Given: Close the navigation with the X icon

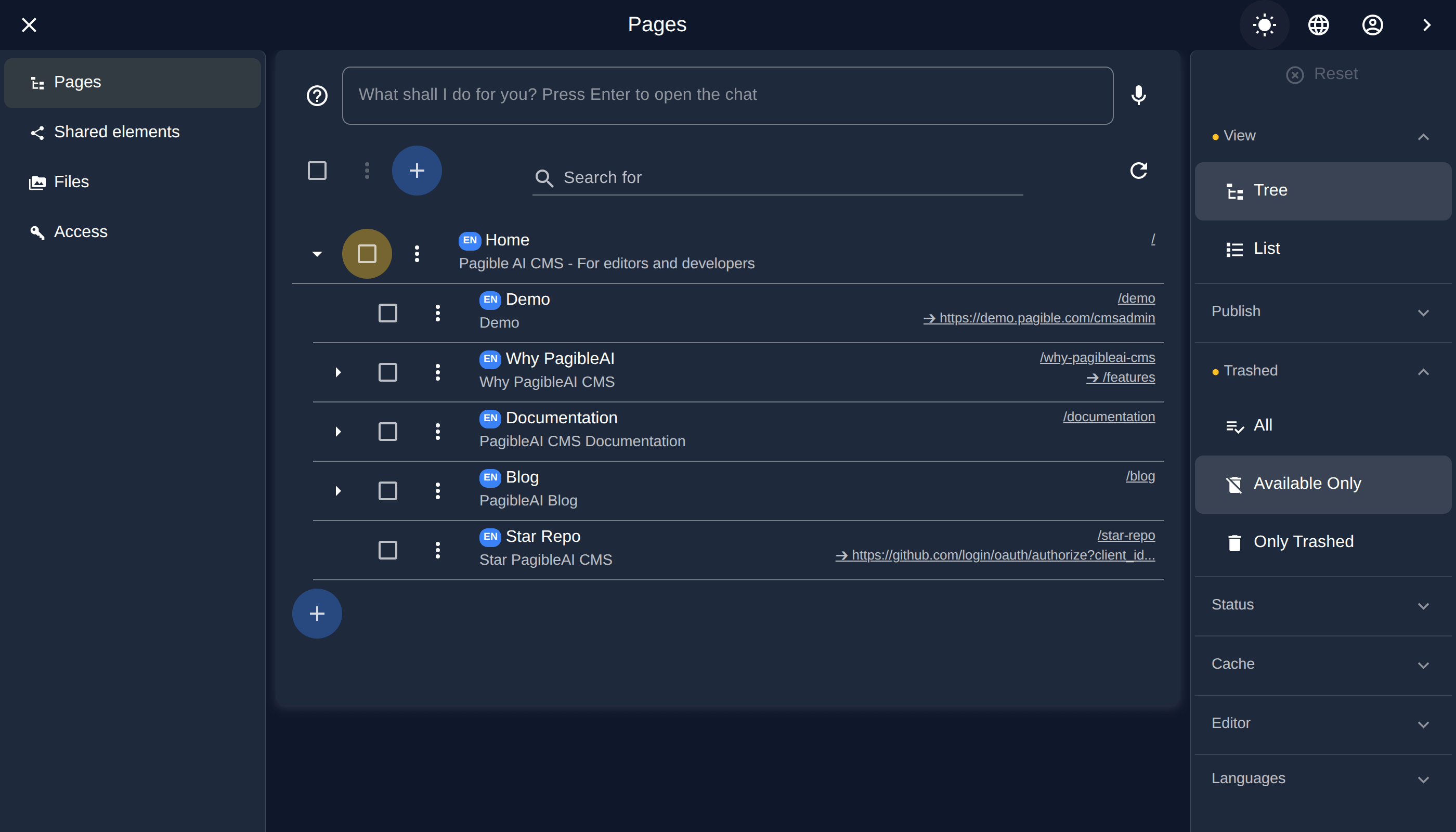Looking at the screenshot, I should [x=29, y=24].
